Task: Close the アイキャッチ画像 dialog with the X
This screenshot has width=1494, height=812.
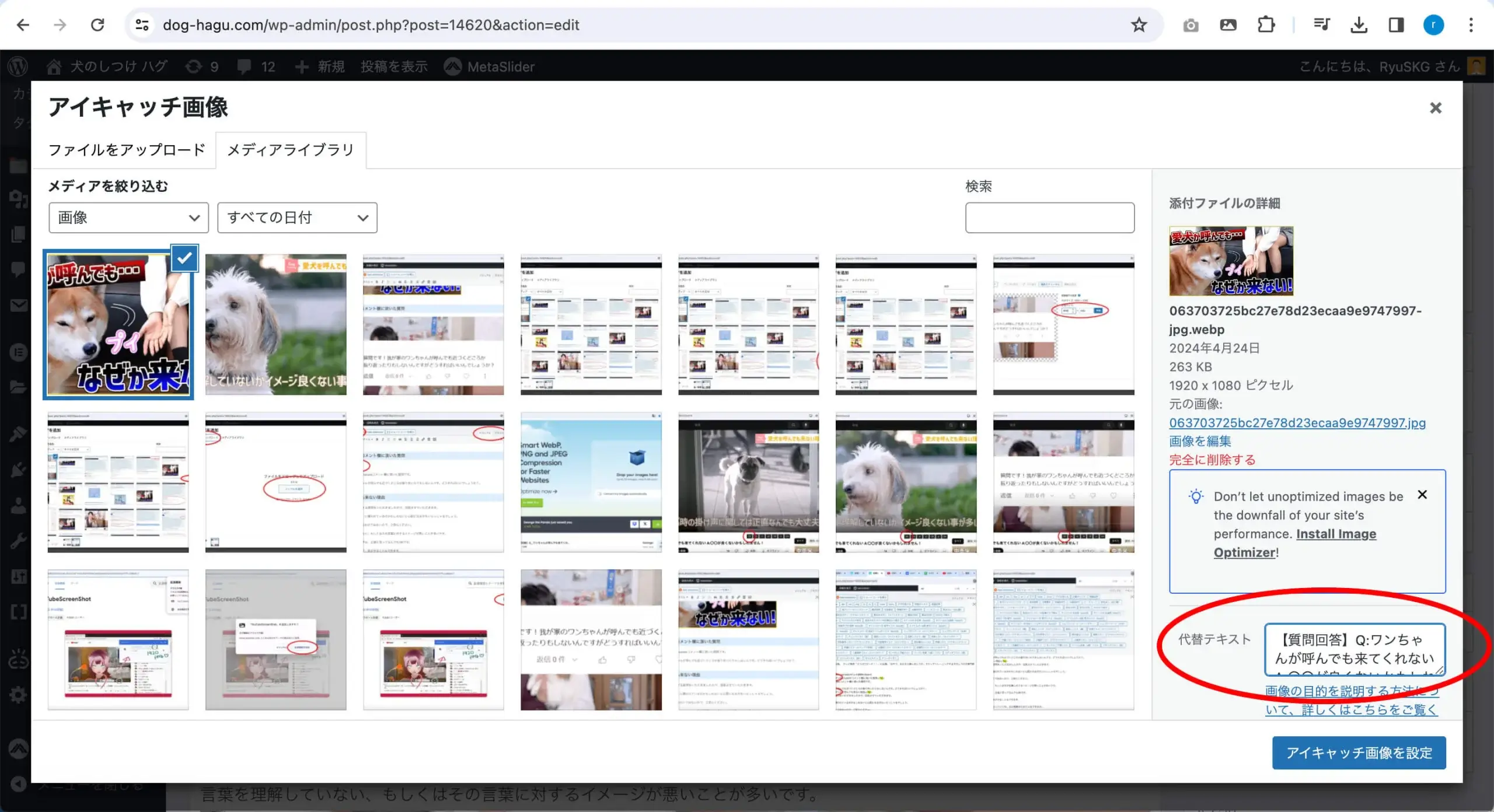Action: pyautogui.click(x=1436, y=108)
